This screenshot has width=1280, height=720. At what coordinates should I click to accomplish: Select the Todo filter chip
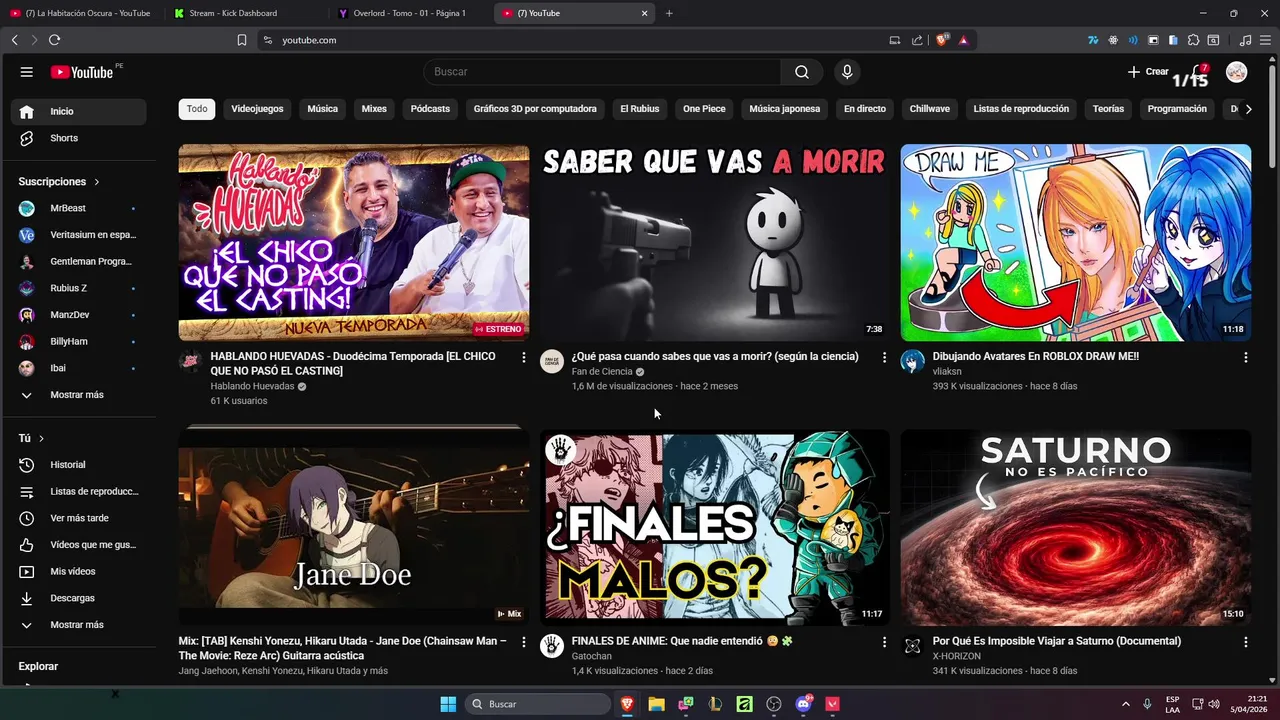tap(197, 109)
